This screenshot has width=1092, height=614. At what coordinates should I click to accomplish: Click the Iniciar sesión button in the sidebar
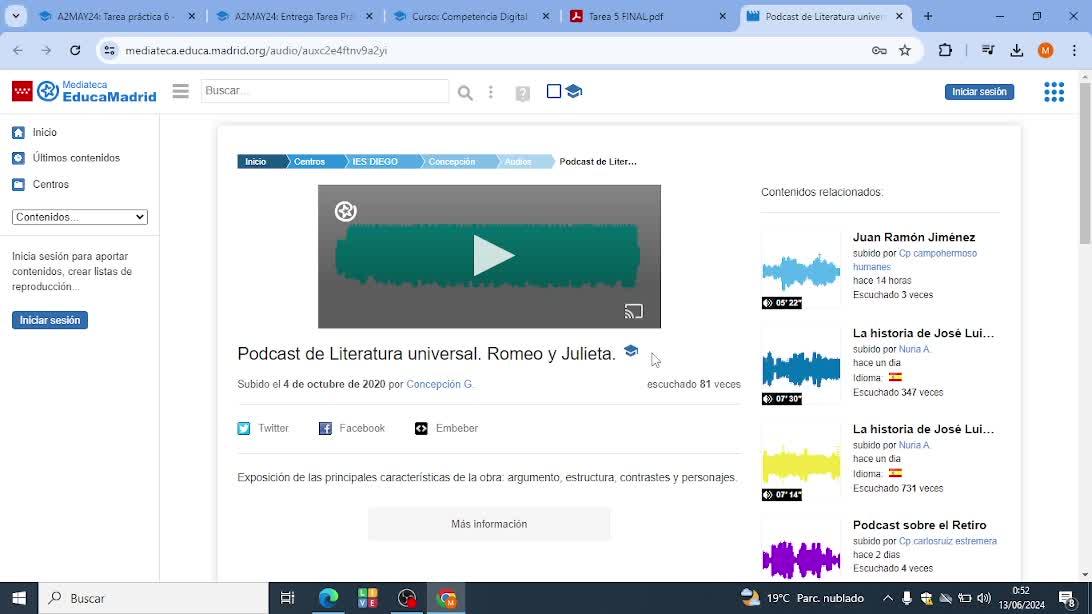[49, 320]
